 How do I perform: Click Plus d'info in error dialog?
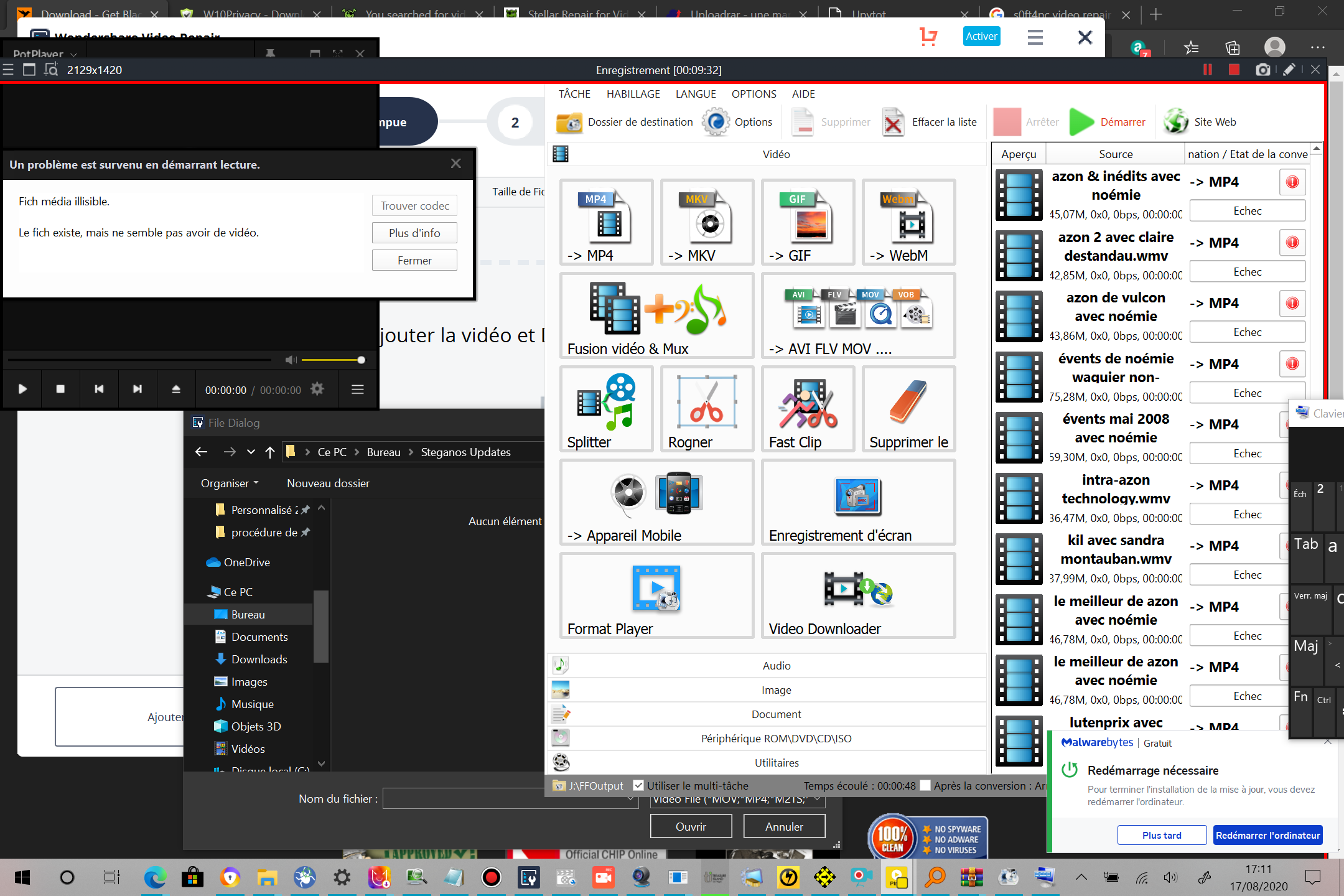point(414,233)
